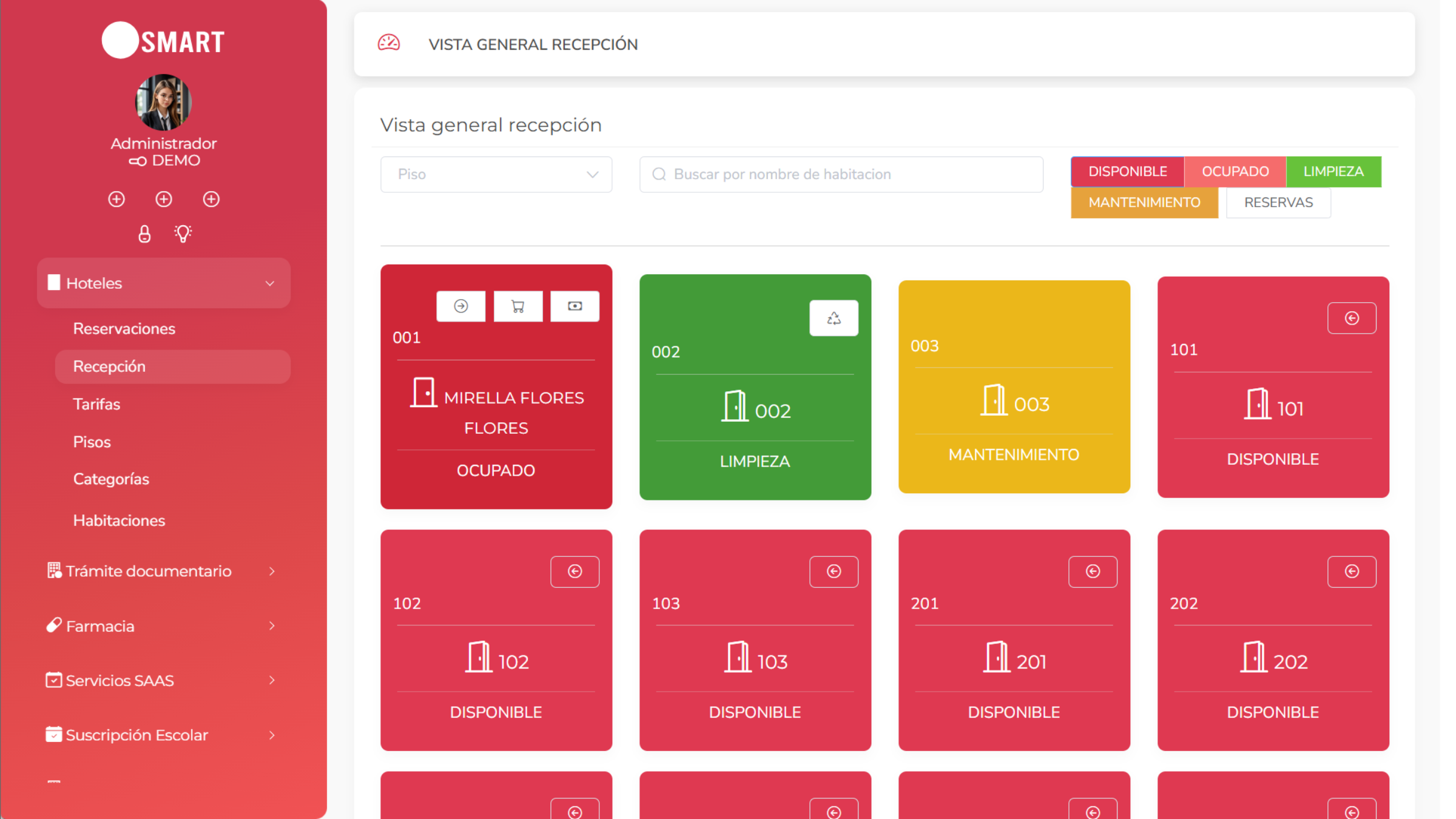
Task: Click the payment cash icon on room 001
Action: (575, 306)
